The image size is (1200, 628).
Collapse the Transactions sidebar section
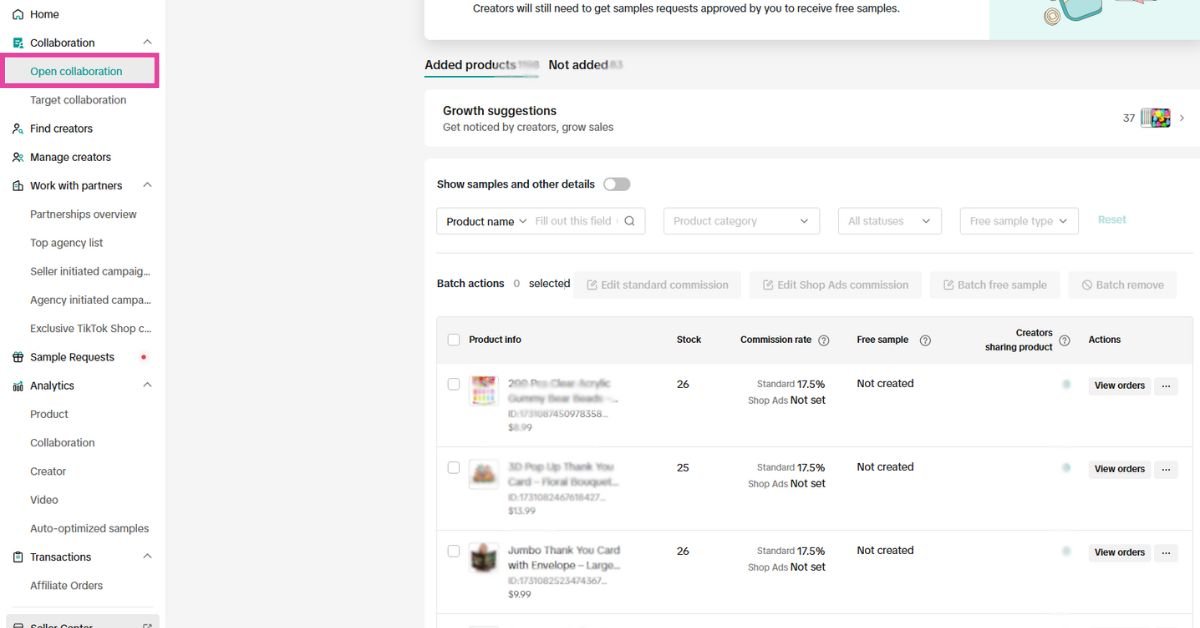[x=148, y=557]
